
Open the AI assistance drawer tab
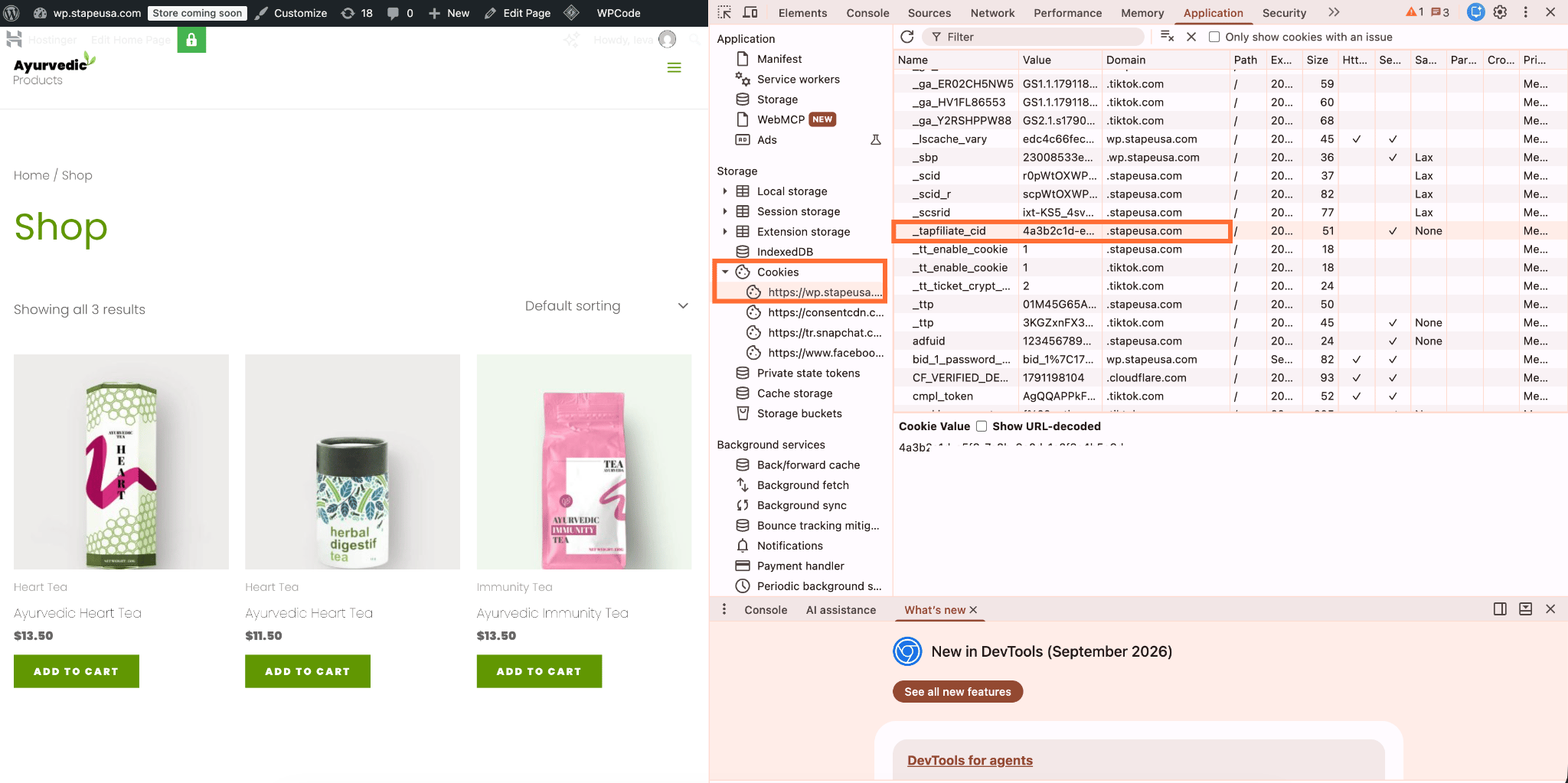coord(841,610)
